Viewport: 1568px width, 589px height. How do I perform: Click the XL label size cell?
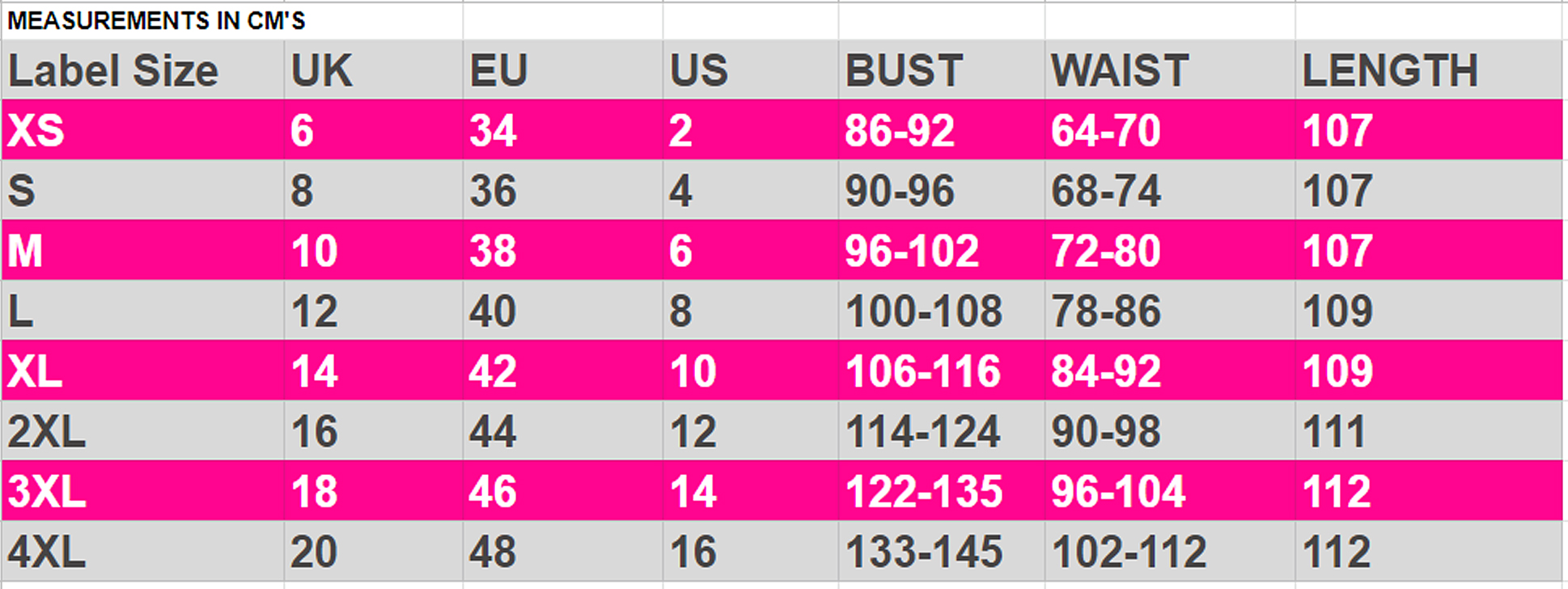tap(143, 371)
